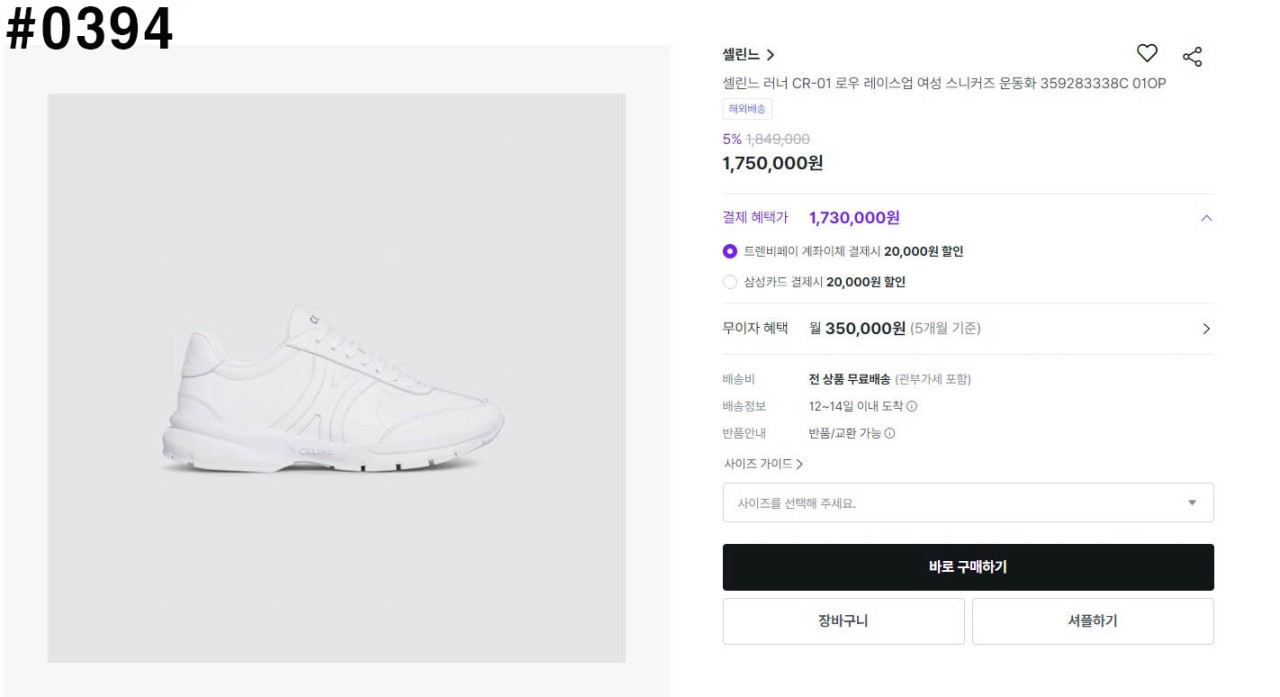Click the 셀린느 러너 CR-01 product title

pyautogui.click(x=944, y=83)
